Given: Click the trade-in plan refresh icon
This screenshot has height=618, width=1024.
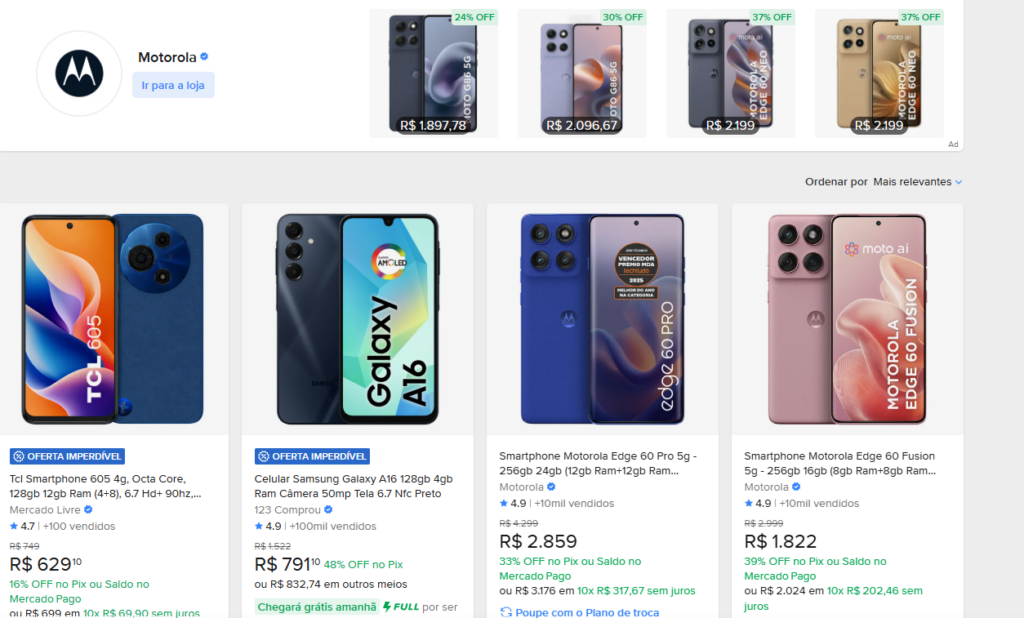Looking at the screenshot, I should [506, 612].
